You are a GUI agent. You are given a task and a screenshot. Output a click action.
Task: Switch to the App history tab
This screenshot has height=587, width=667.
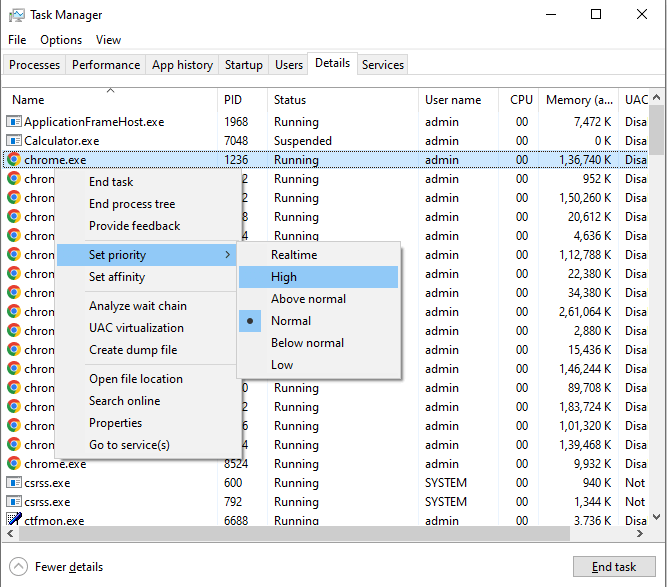click(182, 65)
